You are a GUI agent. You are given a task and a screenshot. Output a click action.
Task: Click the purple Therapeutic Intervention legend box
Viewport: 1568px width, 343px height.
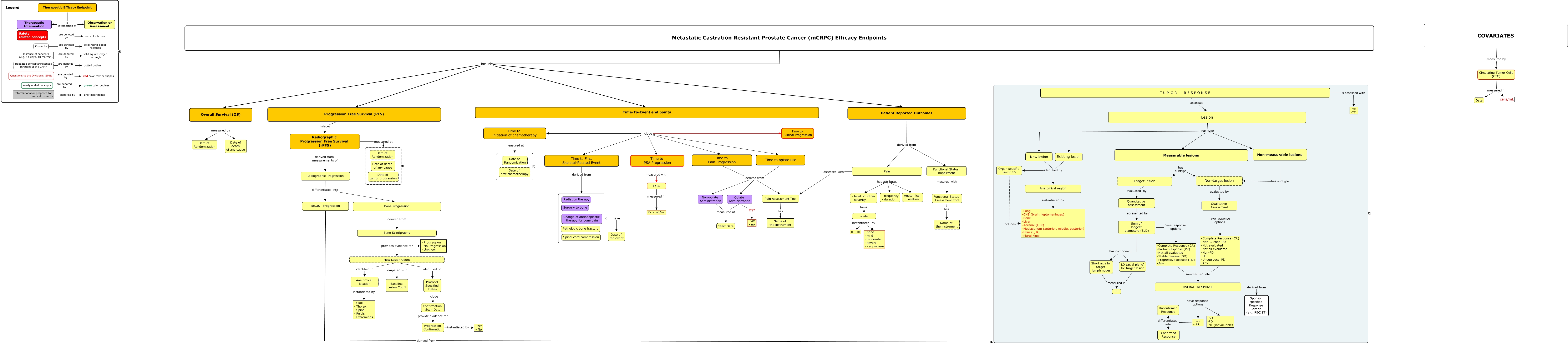tap(34, 24)
